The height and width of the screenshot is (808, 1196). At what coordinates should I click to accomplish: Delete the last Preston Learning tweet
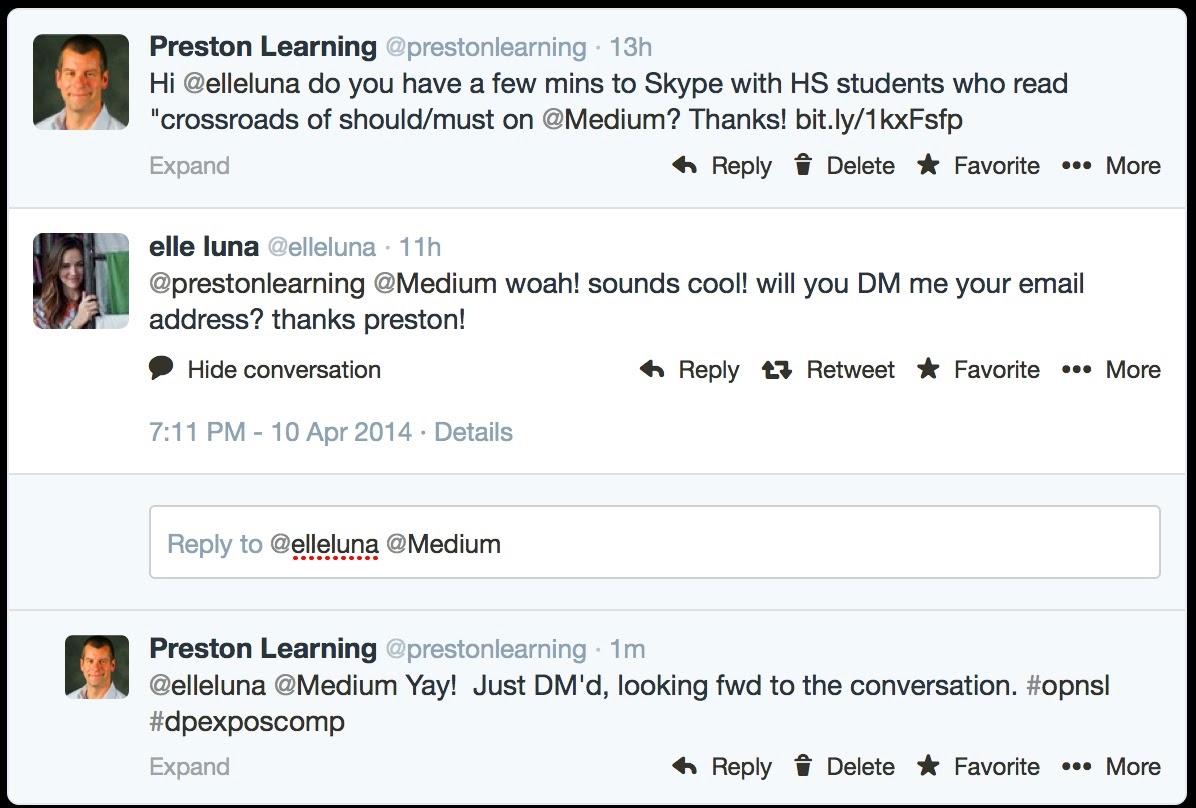click(844, 767)
